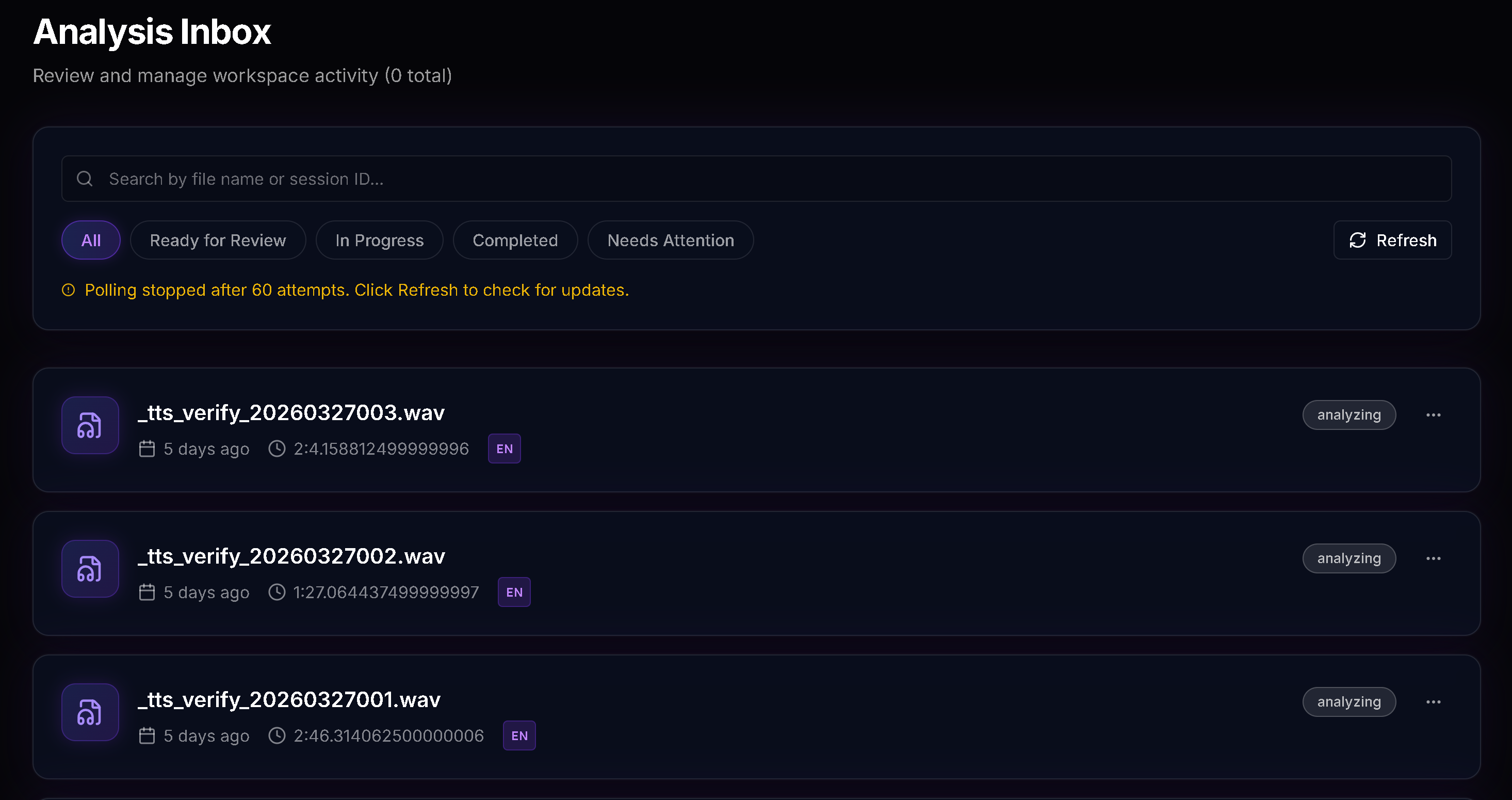Enable the Ready for Review filter
Image resolution: width=1512 pixels, height=800 pixels.
218,239
